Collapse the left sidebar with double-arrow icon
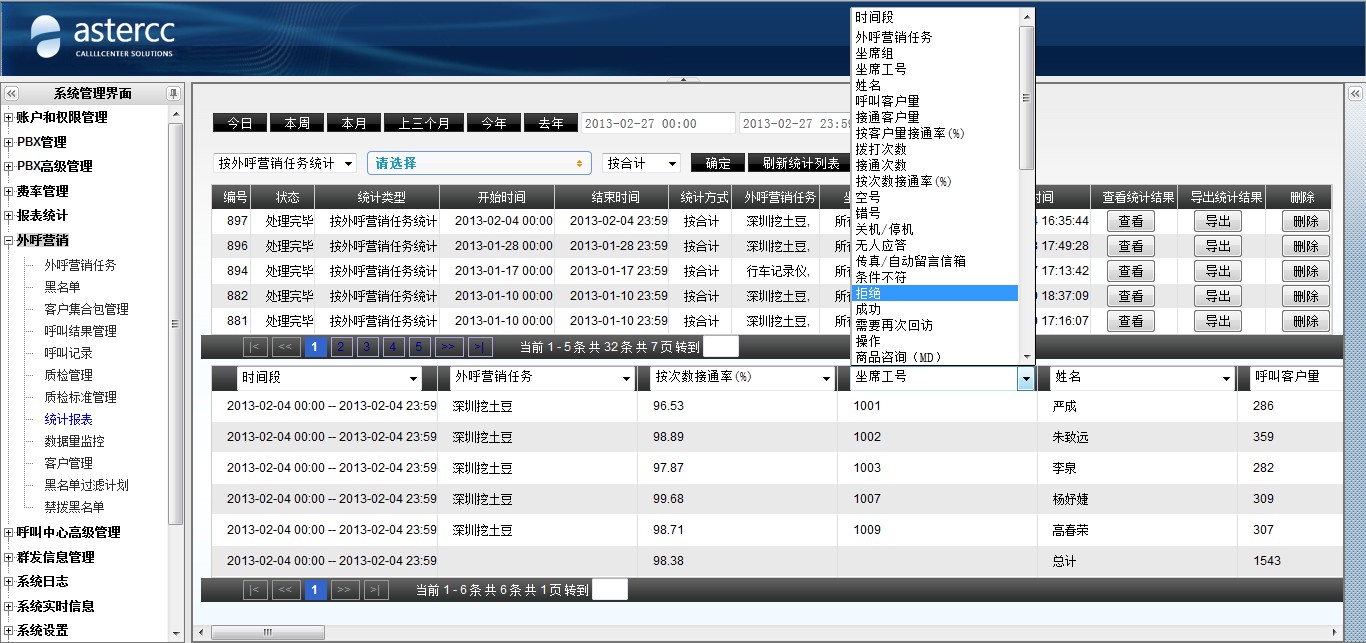The height and width of the screenshot is (643, 1366). coord(12,93)
